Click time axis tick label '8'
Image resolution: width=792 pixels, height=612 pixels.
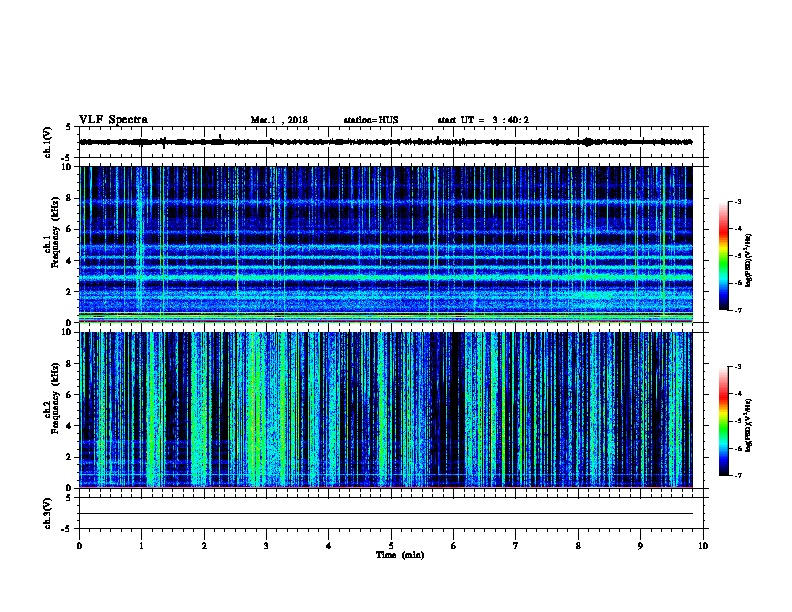point(578,546)
